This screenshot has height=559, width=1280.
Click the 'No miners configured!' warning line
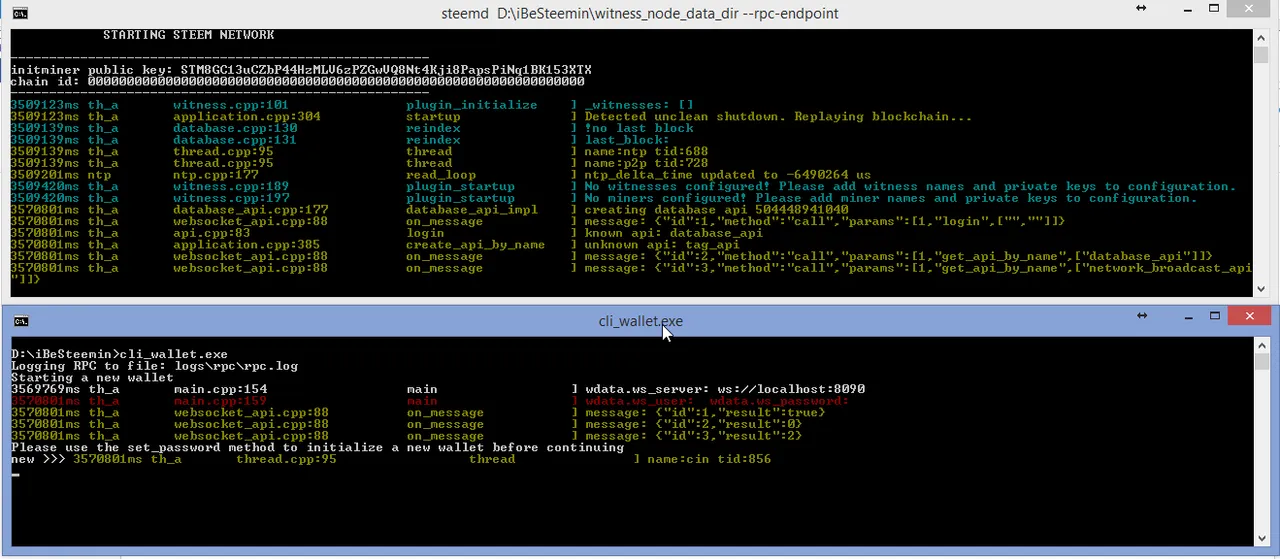tap(890, 198)
